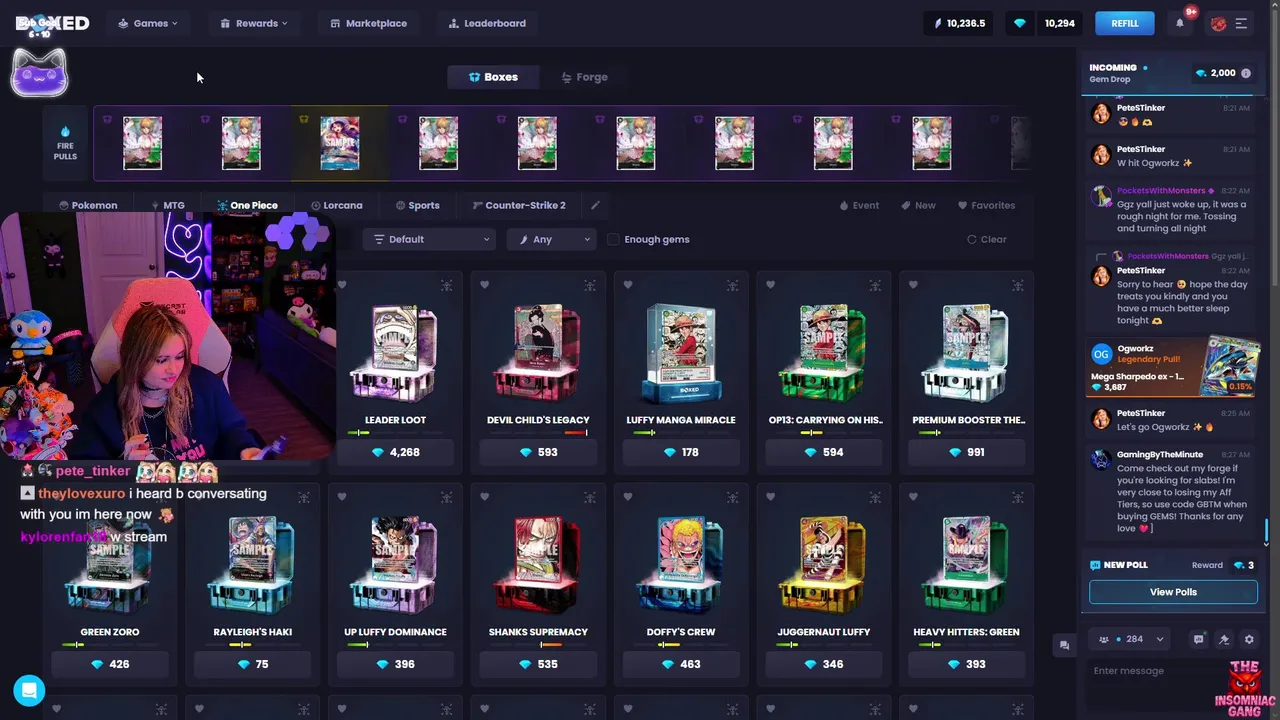This screenshot has height=720, width=1280.
Task: Click the chat panel scrollbar
Action: 1265,529
